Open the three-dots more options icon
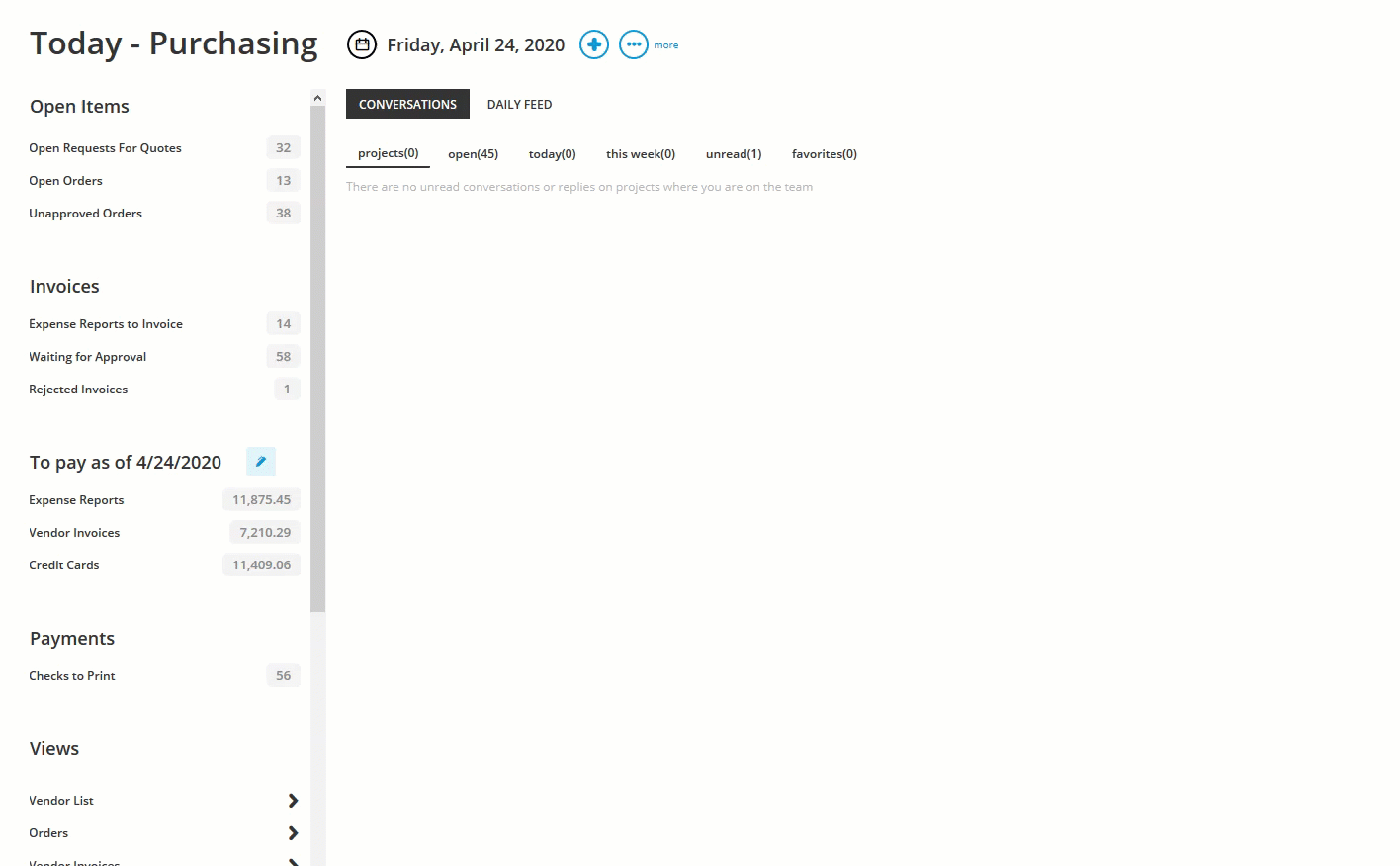This screenshot has width=1400, height=866. point(634,44)
